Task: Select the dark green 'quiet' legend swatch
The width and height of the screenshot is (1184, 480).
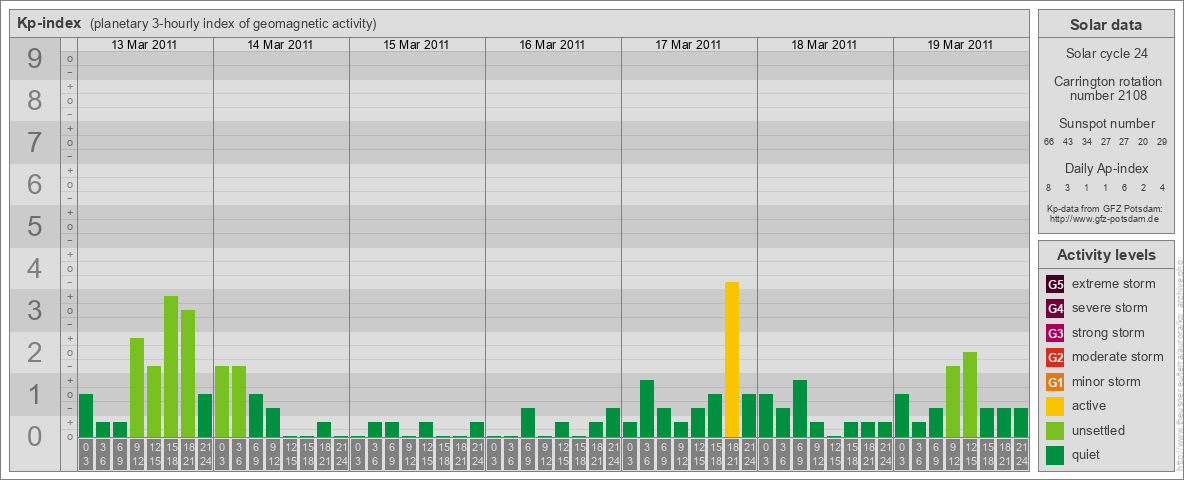Action: [1055, 455]
